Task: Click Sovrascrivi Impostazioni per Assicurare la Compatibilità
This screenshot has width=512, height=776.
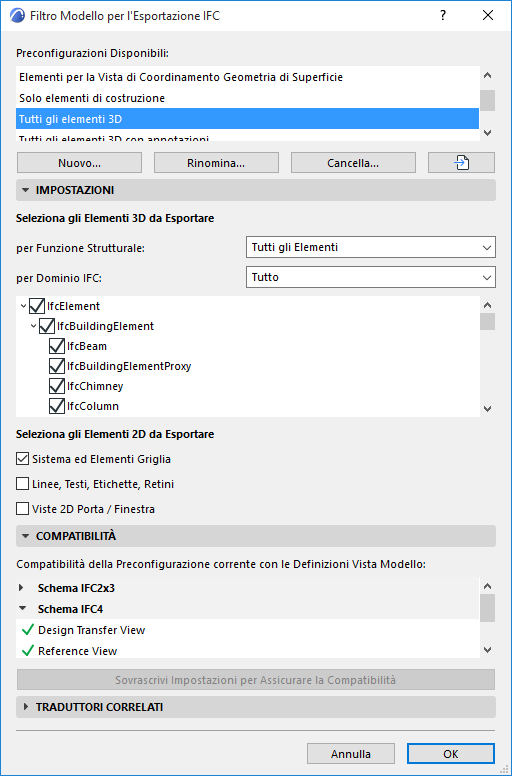Action: [x=256, y=680]
